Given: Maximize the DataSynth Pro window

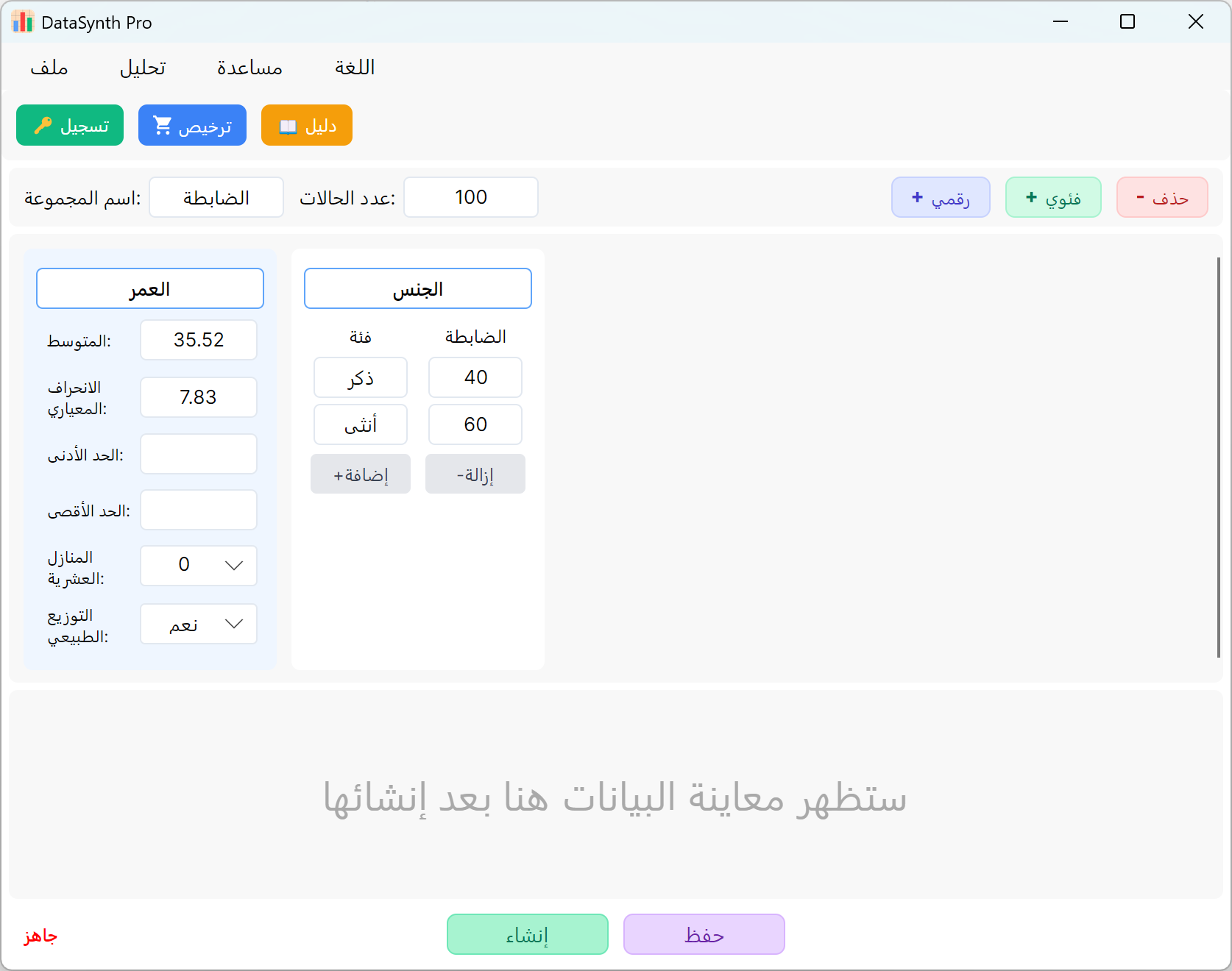Looking at the screenshot, I should [x=1127, y=22].
